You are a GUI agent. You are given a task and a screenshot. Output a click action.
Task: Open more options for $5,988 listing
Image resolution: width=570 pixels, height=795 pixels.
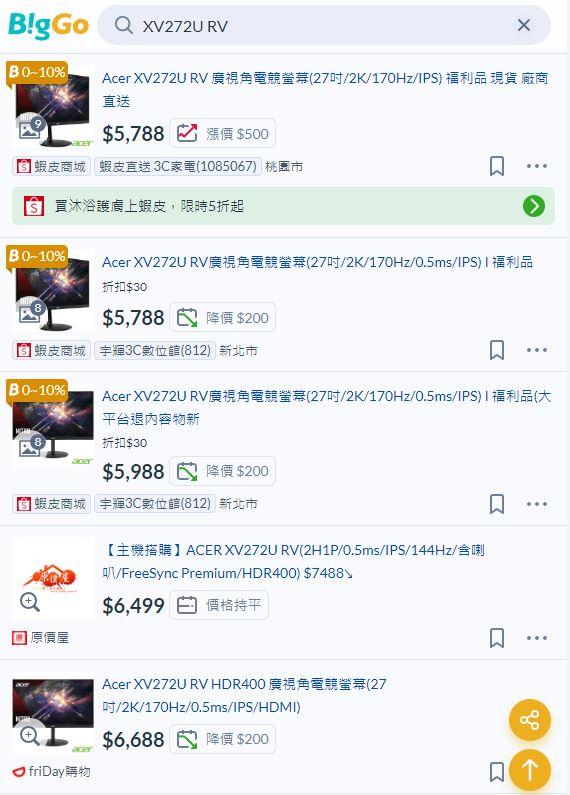pos(537,504)
